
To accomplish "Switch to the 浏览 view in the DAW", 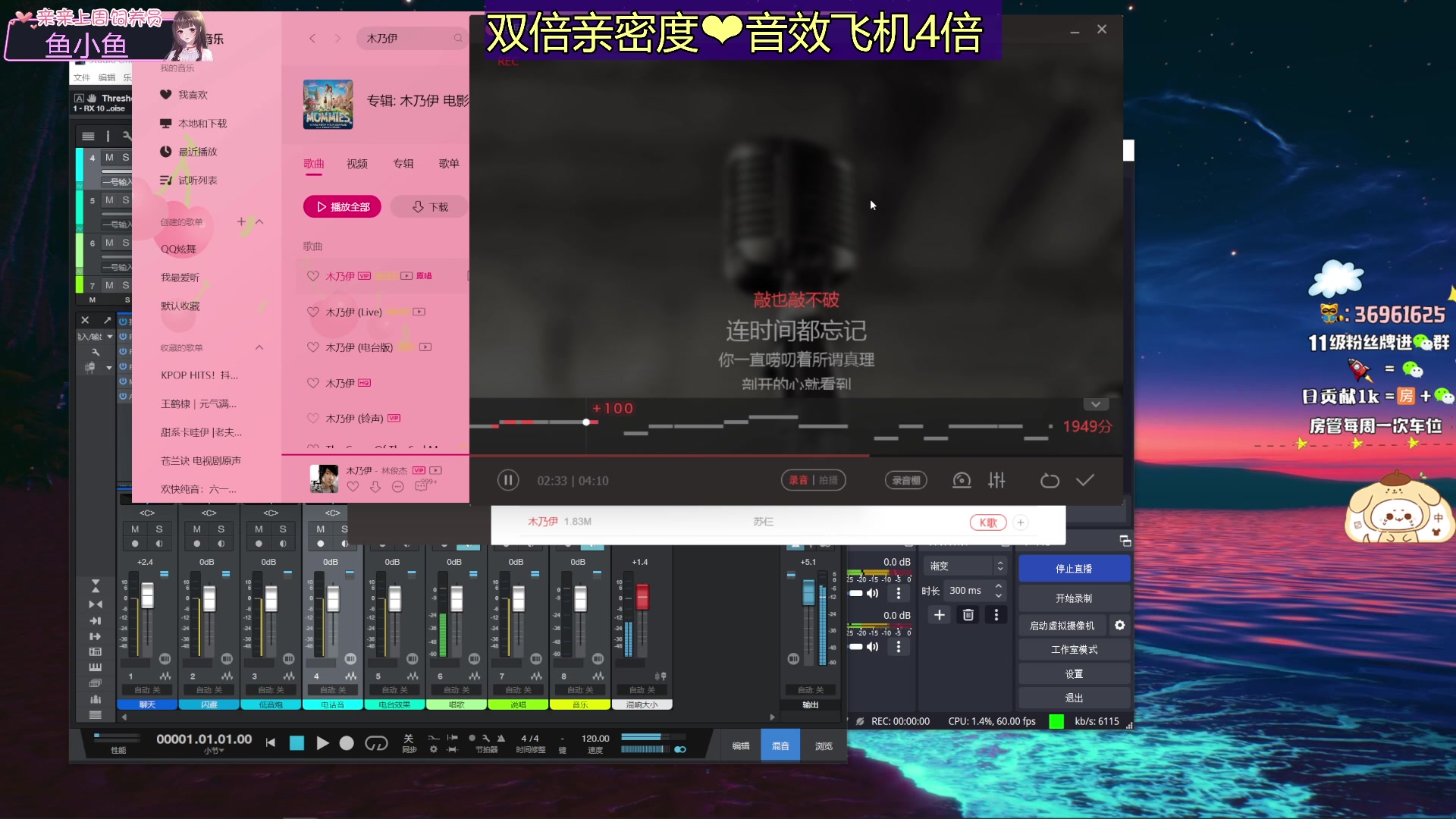I will click(x=824, y=746).
